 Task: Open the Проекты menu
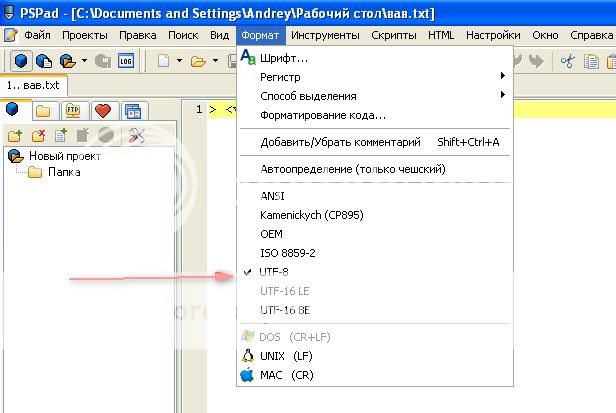85,35
